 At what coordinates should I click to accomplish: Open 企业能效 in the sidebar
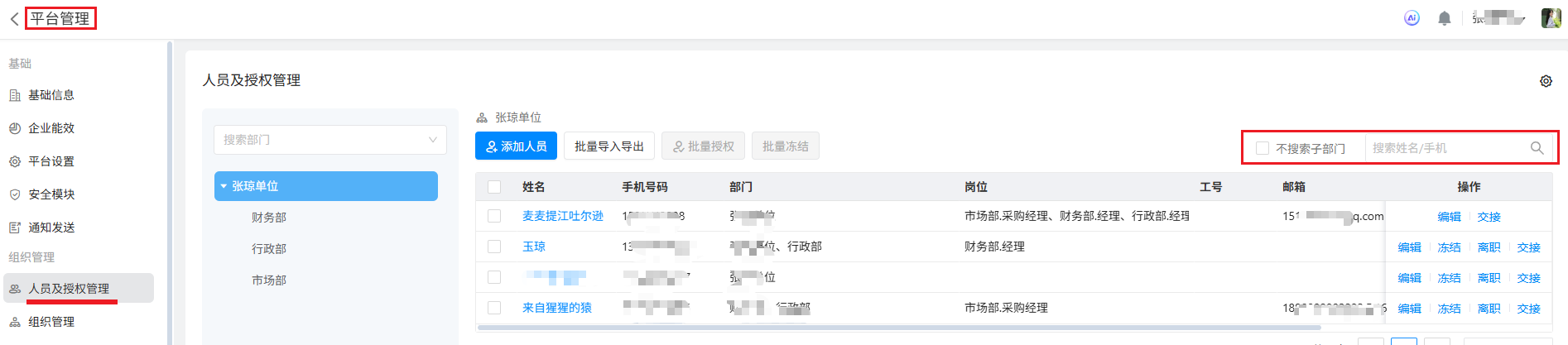coord(51,128)
